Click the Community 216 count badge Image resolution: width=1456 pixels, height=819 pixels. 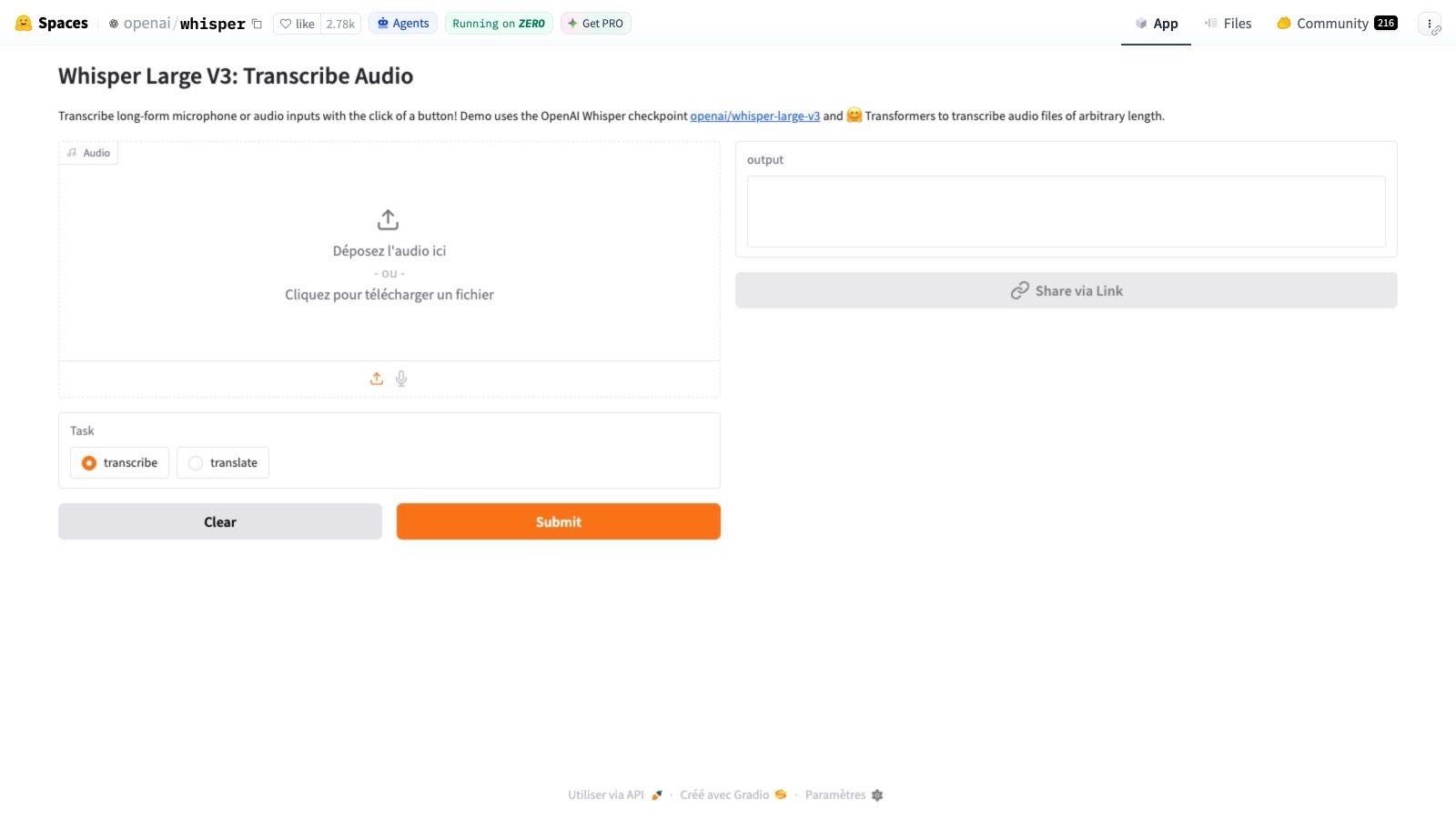tap(1386, 23)
